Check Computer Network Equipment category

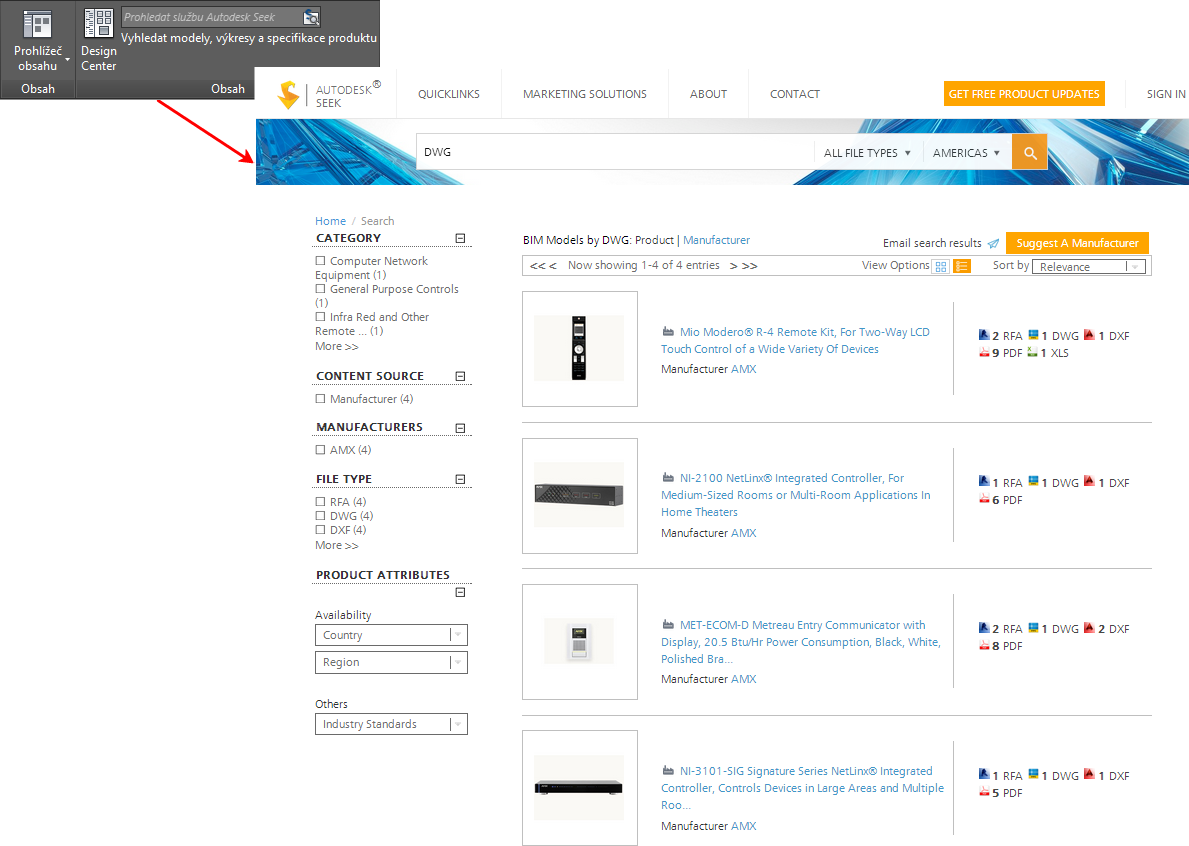point(320,261)
